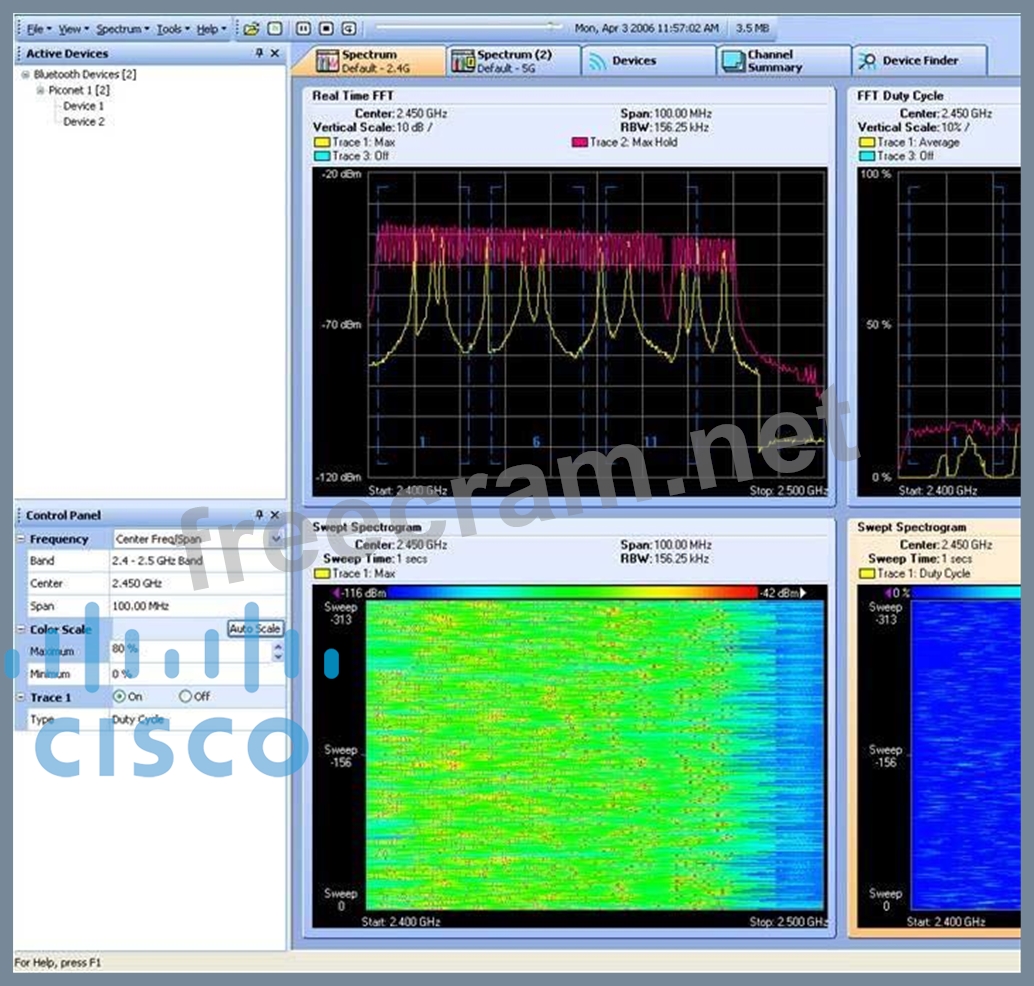Collapse the Bluetooth Devices tree node
Viewport: 1034px width, 986px height.
(25, 74)
